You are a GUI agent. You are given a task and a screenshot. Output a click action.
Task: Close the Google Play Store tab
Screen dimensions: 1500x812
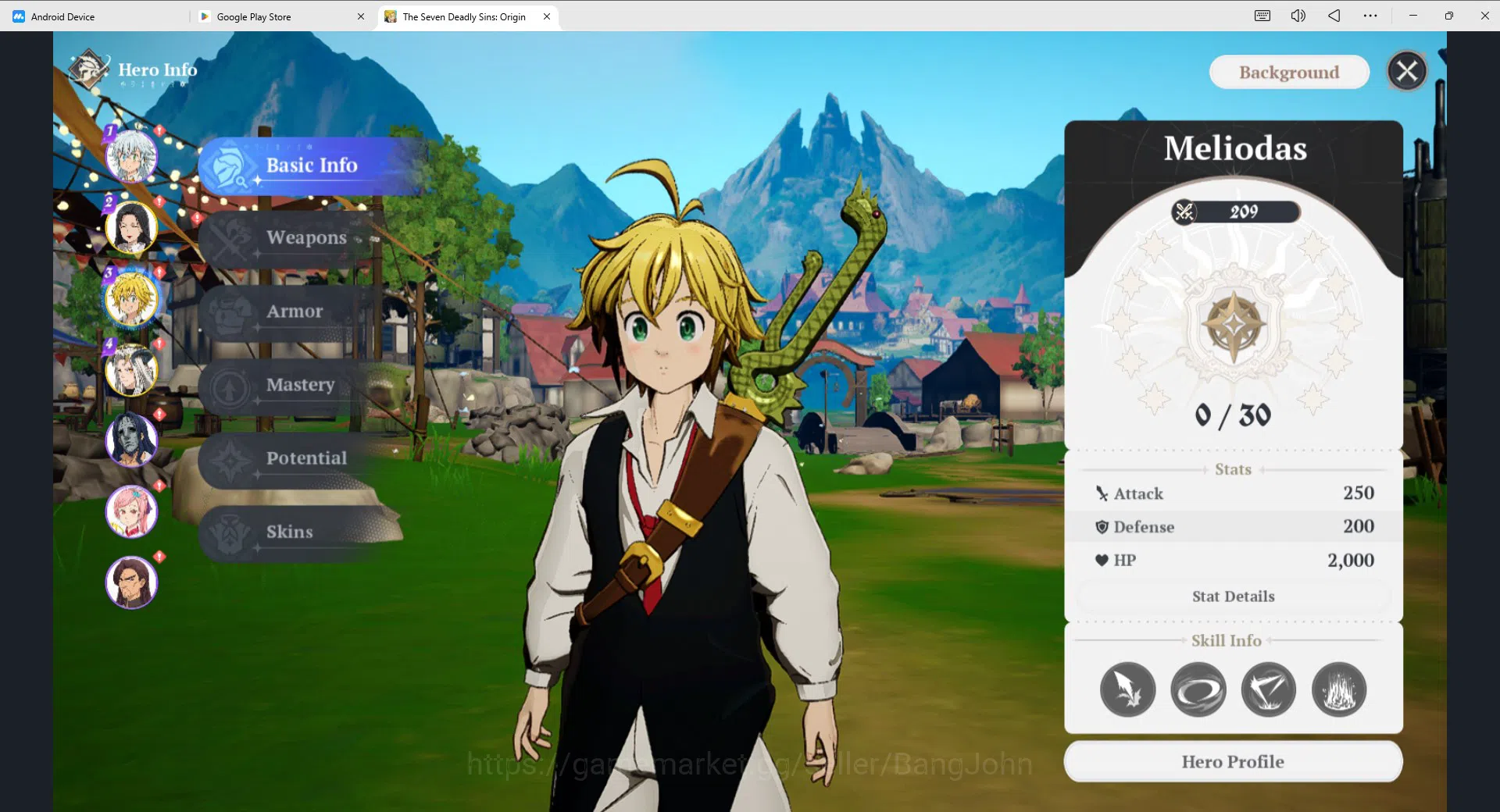[x=361, y=16]
